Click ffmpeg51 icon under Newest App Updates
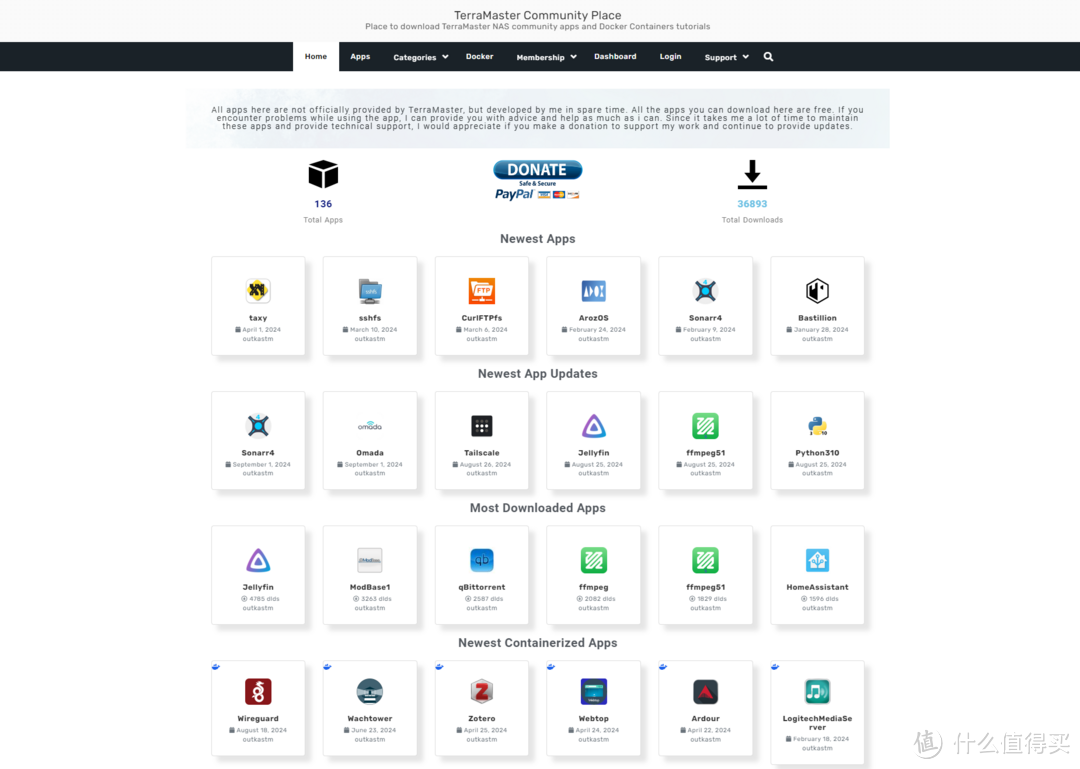 point(705,426)
